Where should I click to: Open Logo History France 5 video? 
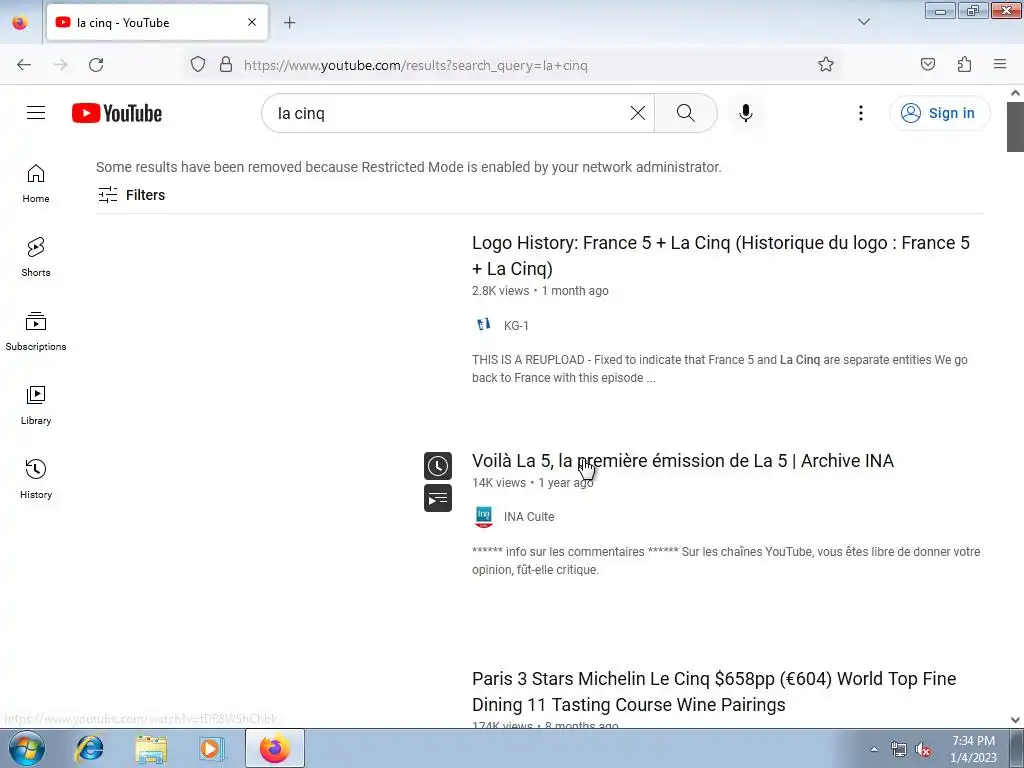click(x=720, y=255)
